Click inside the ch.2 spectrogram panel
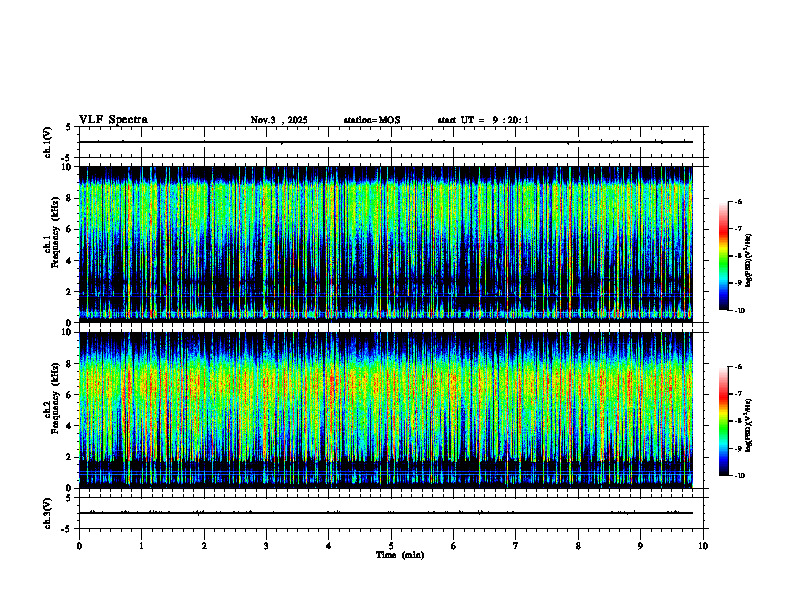792x612 pixels. [x=386, y=410]
